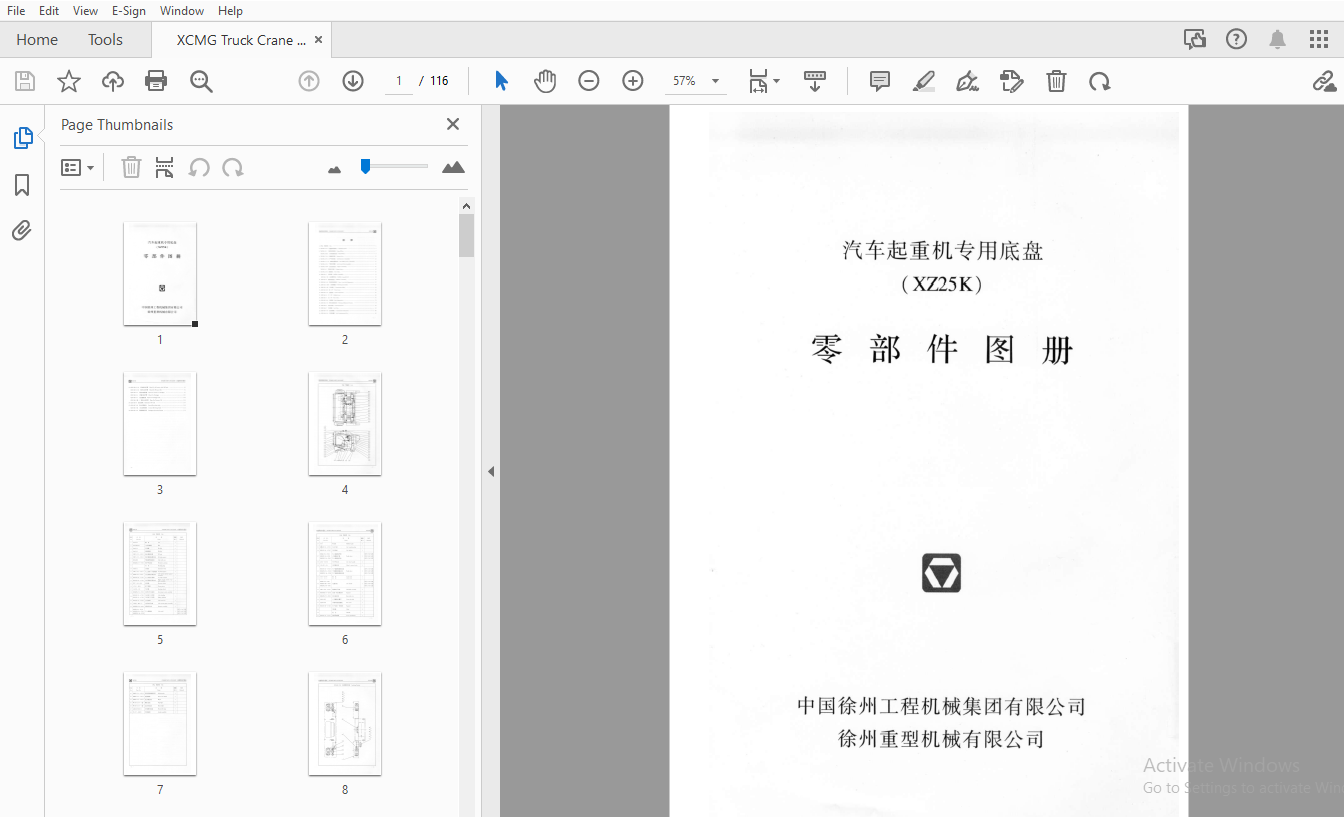Choose the Selection arrow tool
The image size is (1344, 817).
click(501, 81)
